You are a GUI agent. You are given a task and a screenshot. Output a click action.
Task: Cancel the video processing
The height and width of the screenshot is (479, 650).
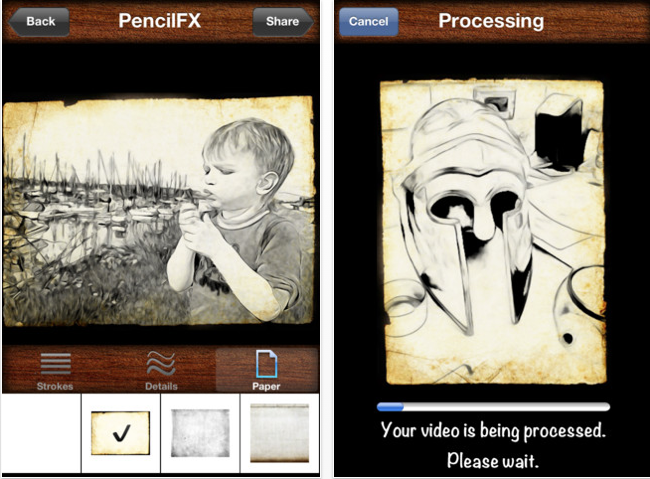(x=369, y=22)
